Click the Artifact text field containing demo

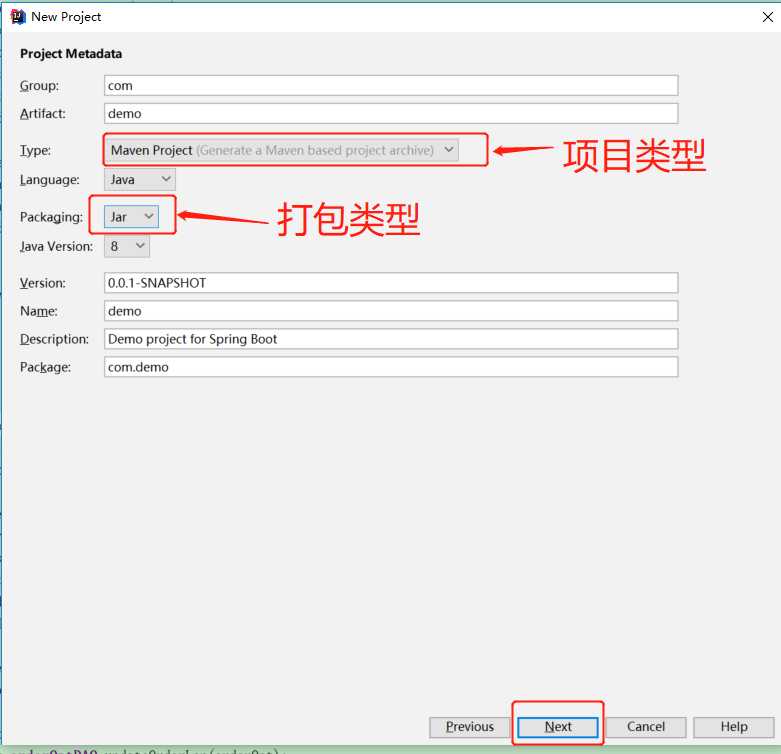[x=391, y=114]
